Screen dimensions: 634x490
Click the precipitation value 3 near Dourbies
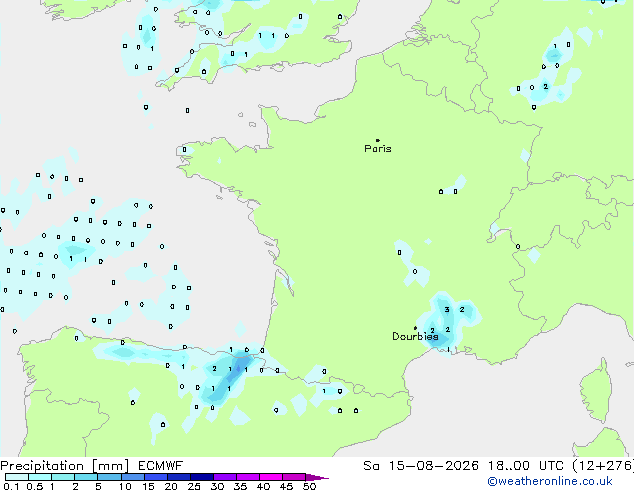pyautogui.click(x=447, y=310)
